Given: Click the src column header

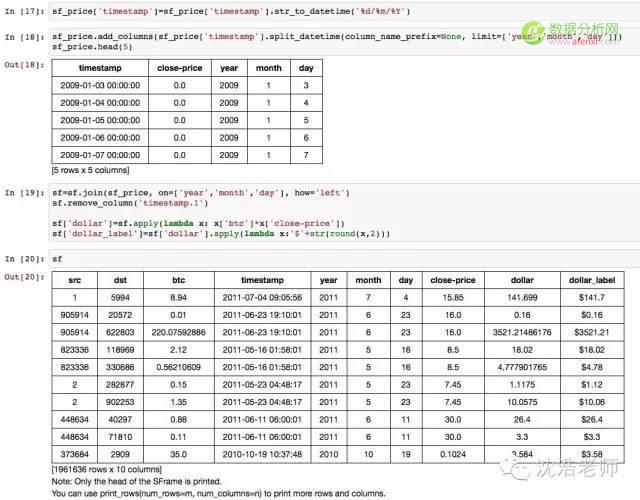Looking at the screenshot, I should (75, 280).
